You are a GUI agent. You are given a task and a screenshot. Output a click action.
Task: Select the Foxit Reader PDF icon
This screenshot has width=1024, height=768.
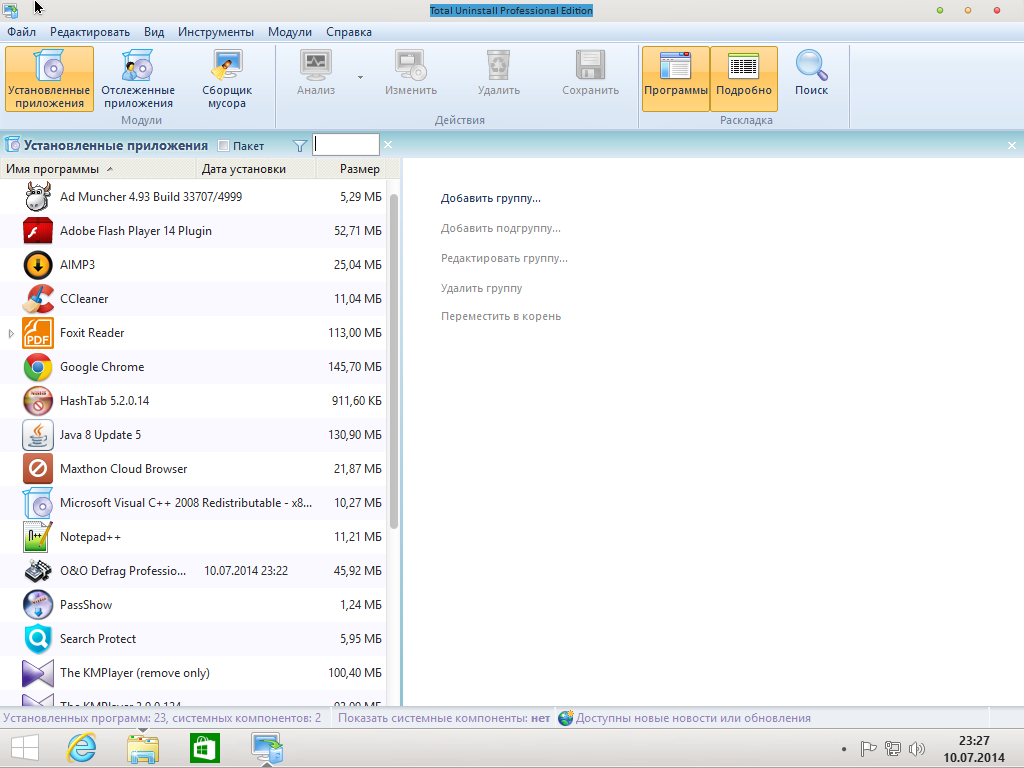pyautogui.click(x=38, y=333)
